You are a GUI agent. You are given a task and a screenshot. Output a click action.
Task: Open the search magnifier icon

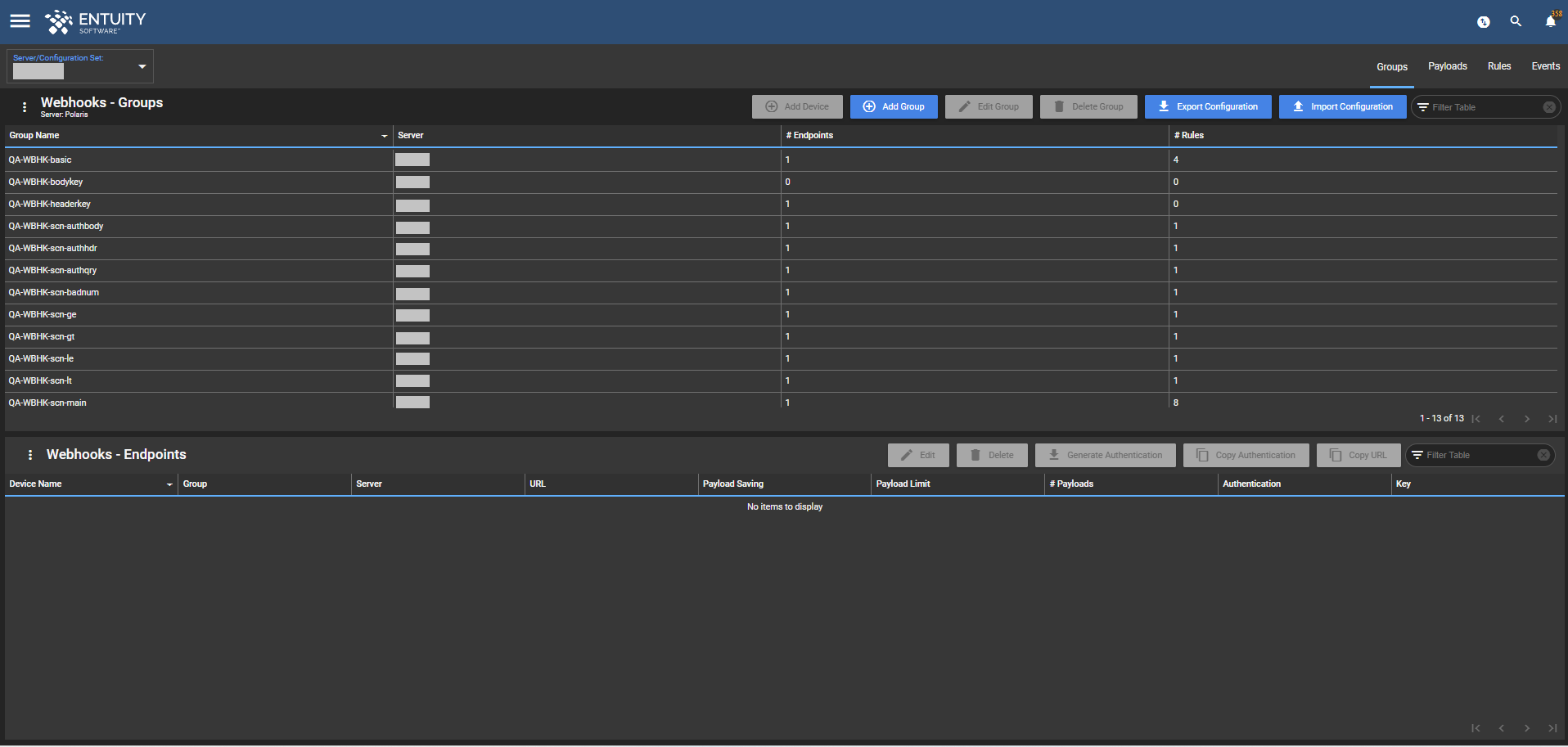1516,22
